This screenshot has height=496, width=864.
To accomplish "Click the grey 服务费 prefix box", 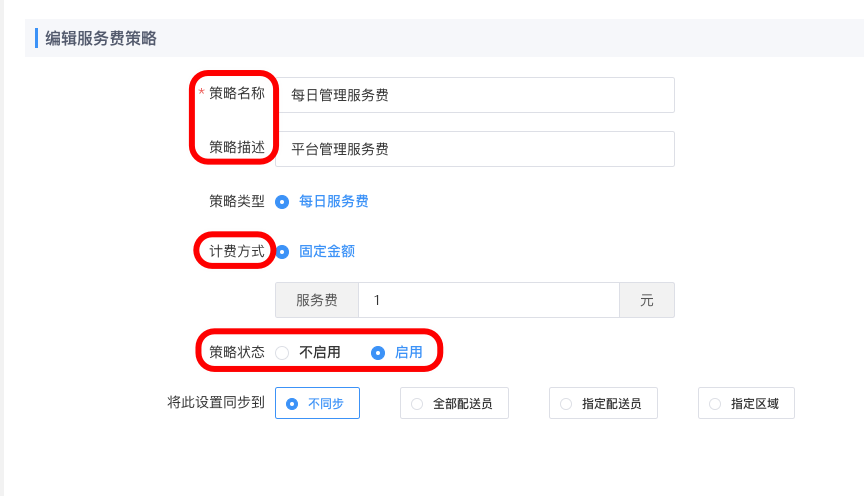I will (x=317, y=300).
